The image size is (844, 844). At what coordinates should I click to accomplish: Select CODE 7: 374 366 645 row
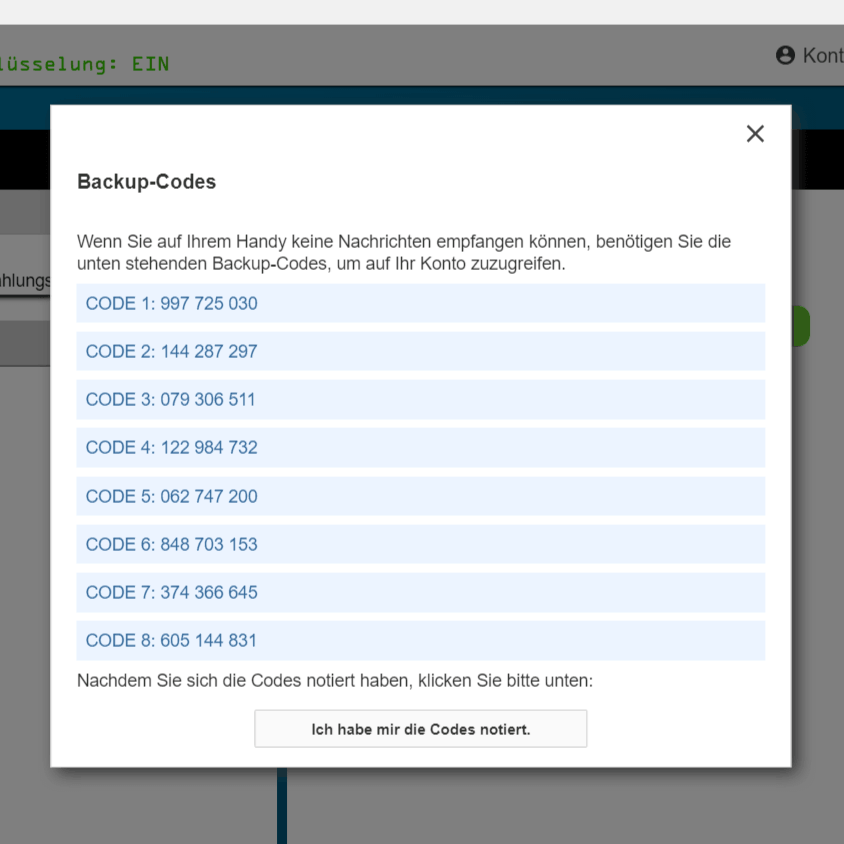click(x=420, y=592)
